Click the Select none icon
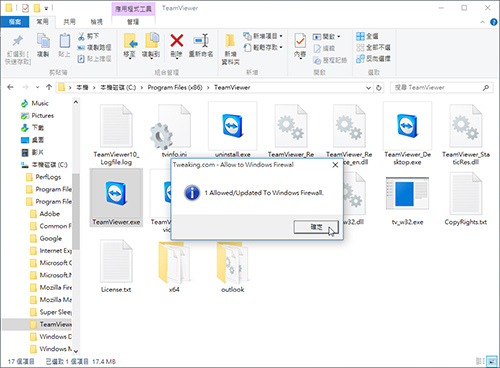This screenshot has width=500, height=368. 360,47
